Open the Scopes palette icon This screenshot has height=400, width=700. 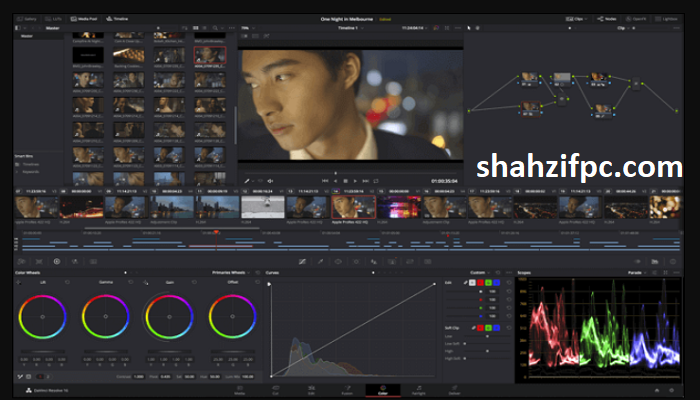pyautogui.click(x=655, y=262)
